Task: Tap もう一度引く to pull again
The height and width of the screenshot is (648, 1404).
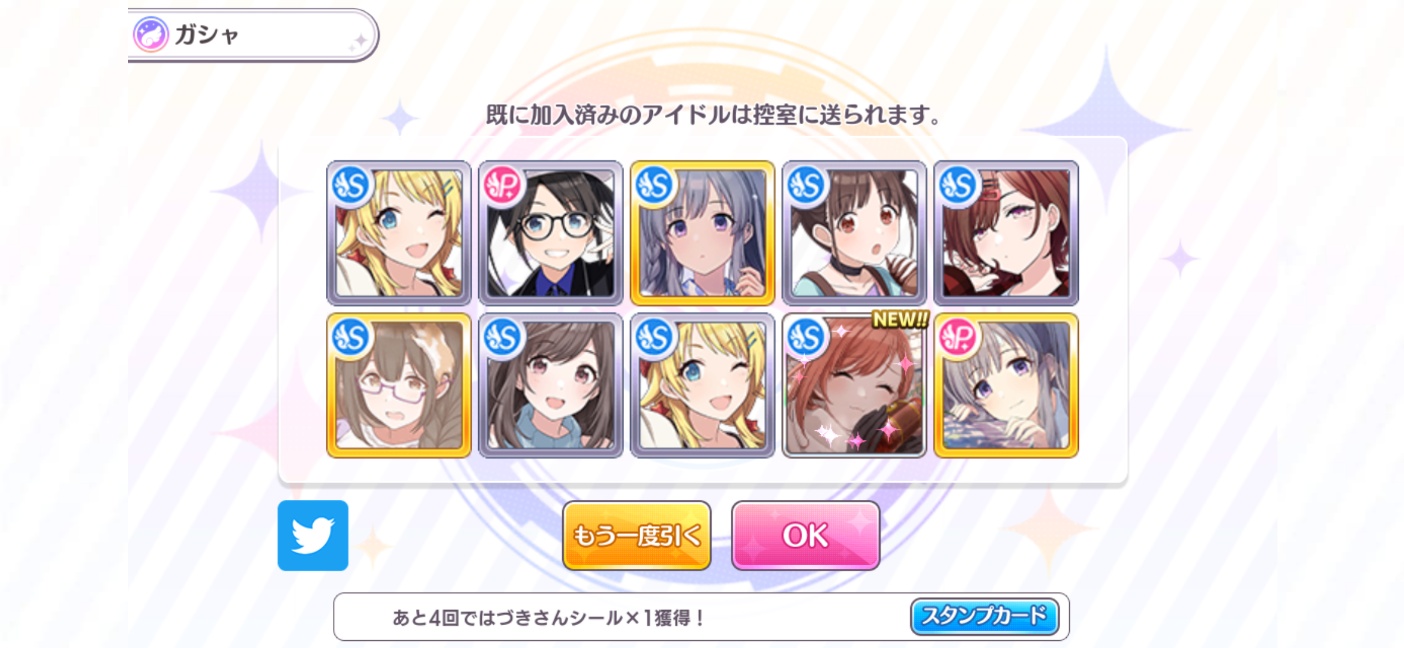Action: point(637,536)
